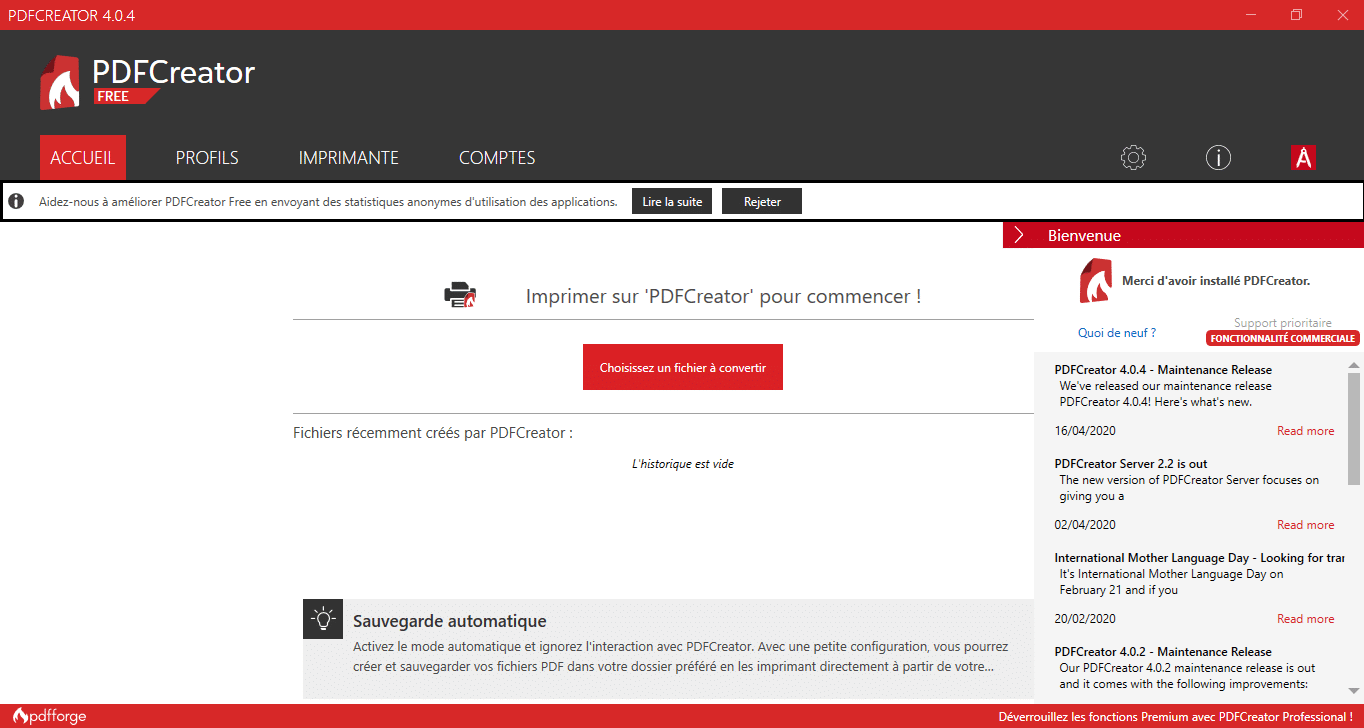The image size is (1364, 728).
Task: Open the IMPRIMANTE tab
Action: 349,157
